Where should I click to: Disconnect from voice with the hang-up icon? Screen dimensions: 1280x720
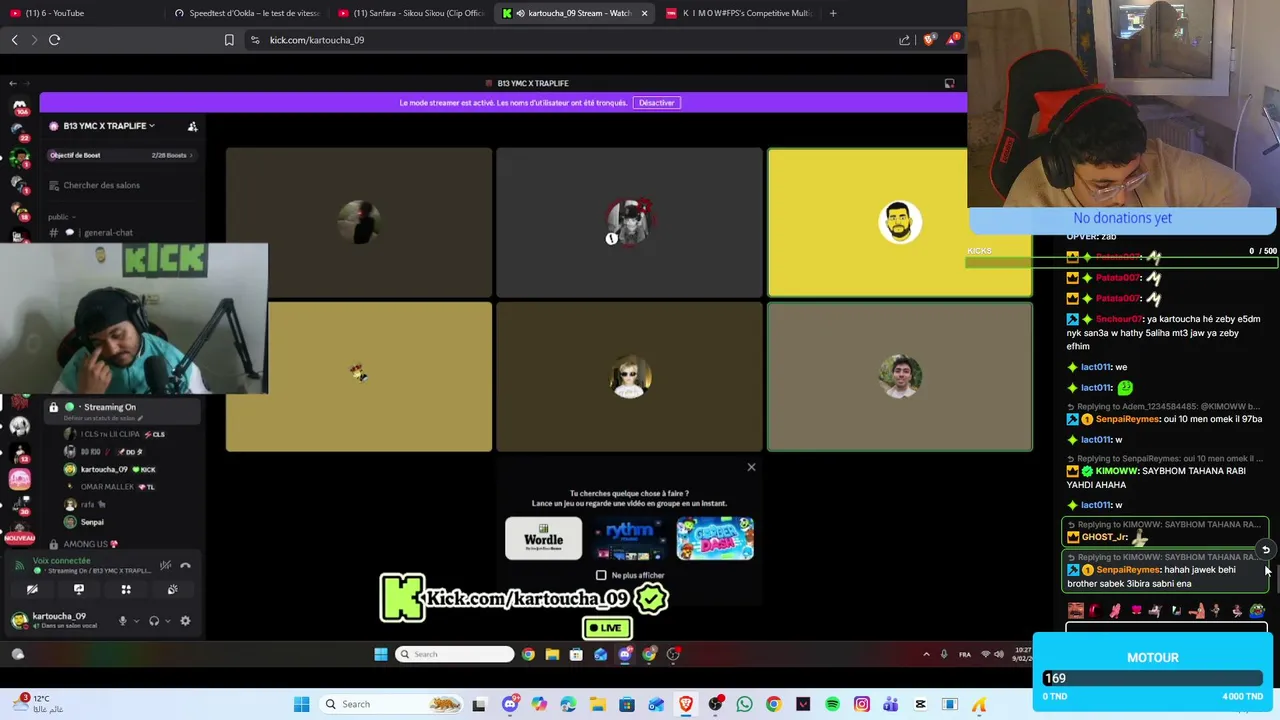185,565
